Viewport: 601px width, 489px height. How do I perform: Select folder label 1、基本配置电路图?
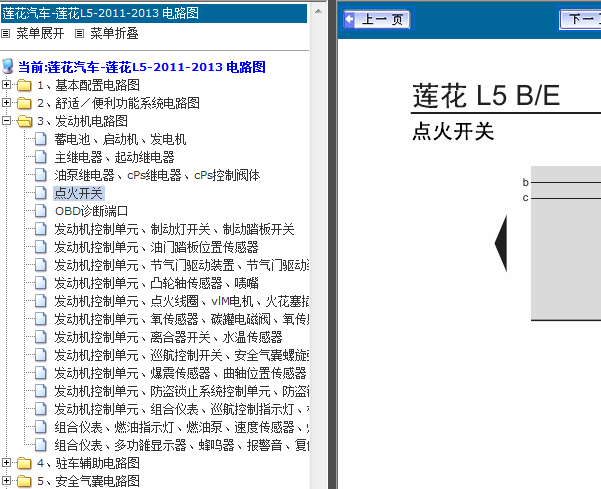point(88,85)
